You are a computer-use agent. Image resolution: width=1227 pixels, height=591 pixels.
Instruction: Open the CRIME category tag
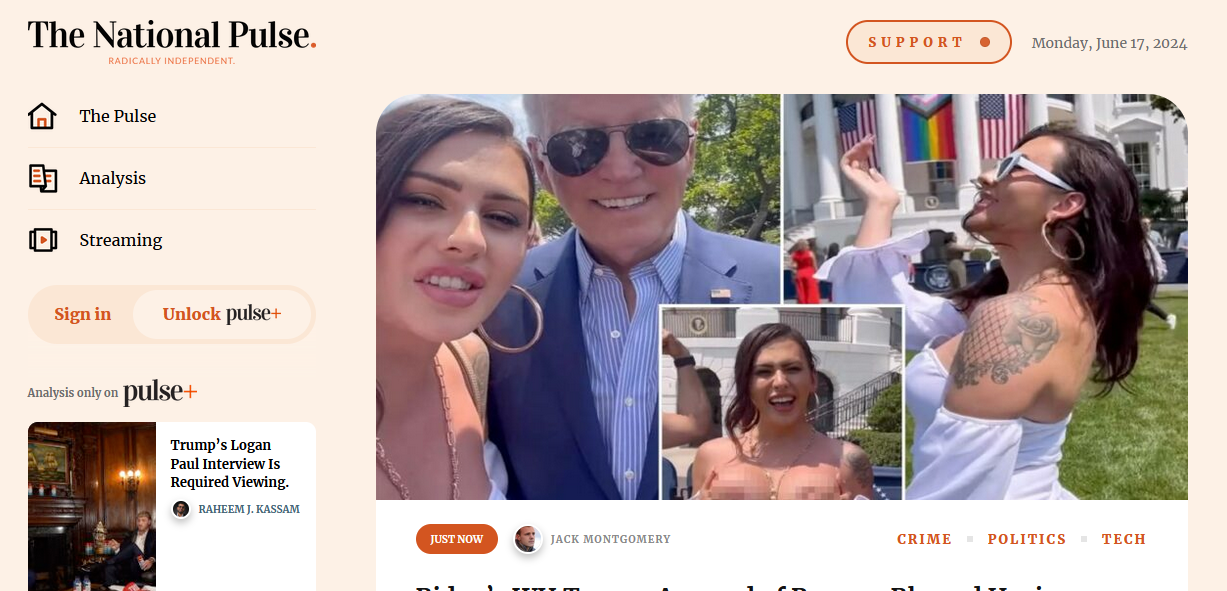coord(924,539)
